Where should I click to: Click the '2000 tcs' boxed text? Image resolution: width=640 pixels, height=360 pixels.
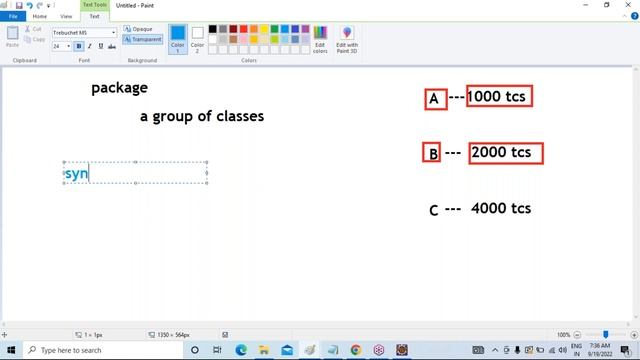coord(506,153)
